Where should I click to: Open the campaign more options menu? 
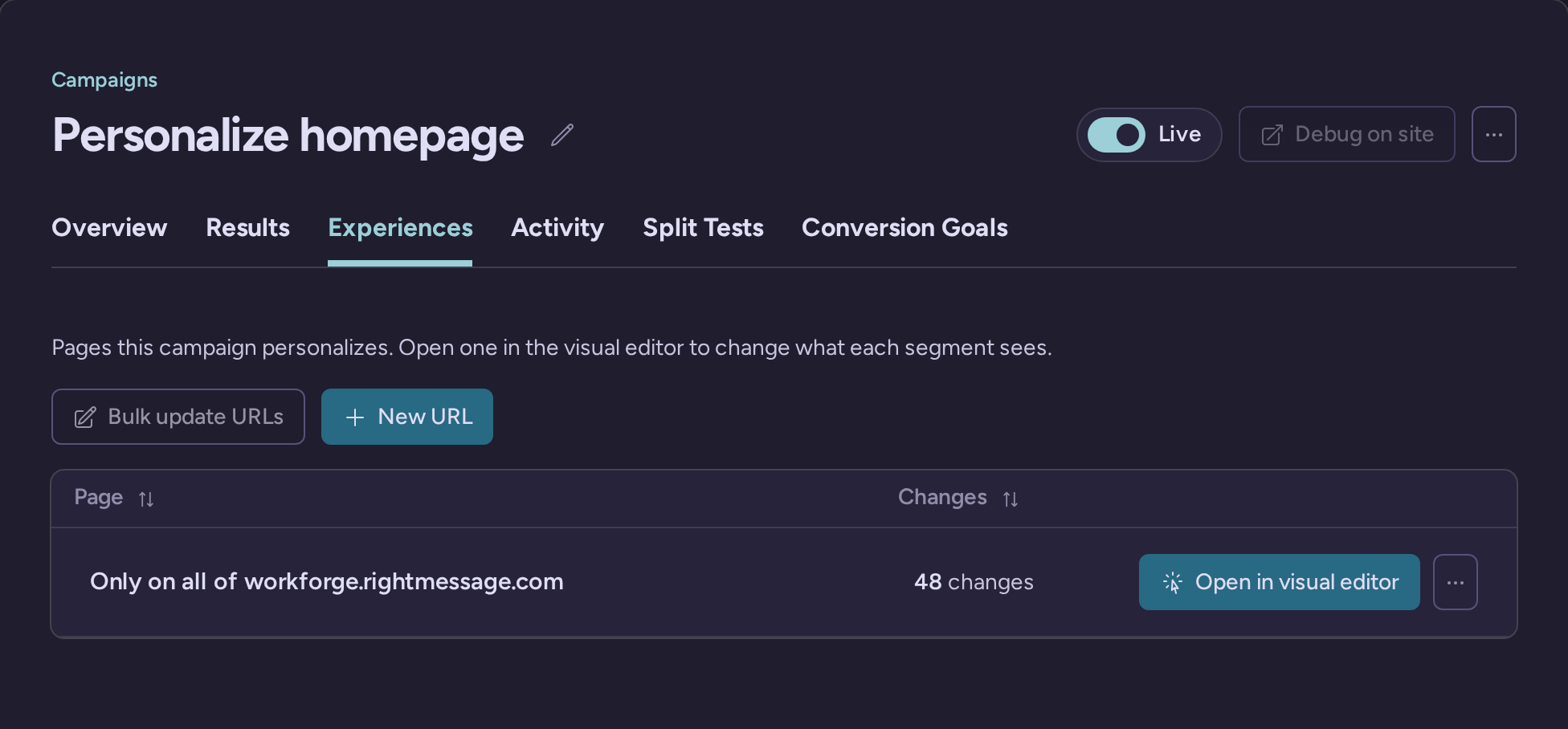click(1493, 134)
